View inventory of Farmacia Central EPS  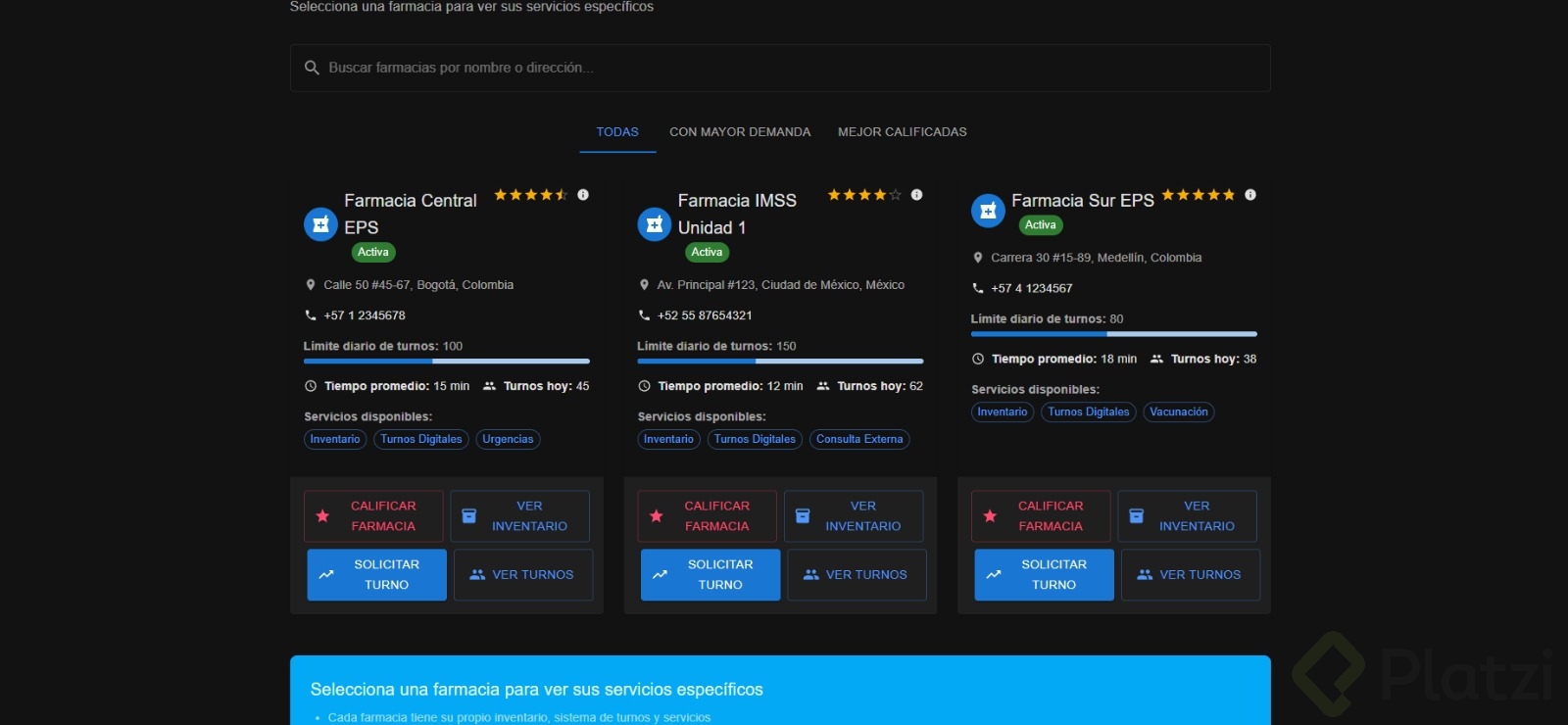pyautogui.click(x=520, y=516)
